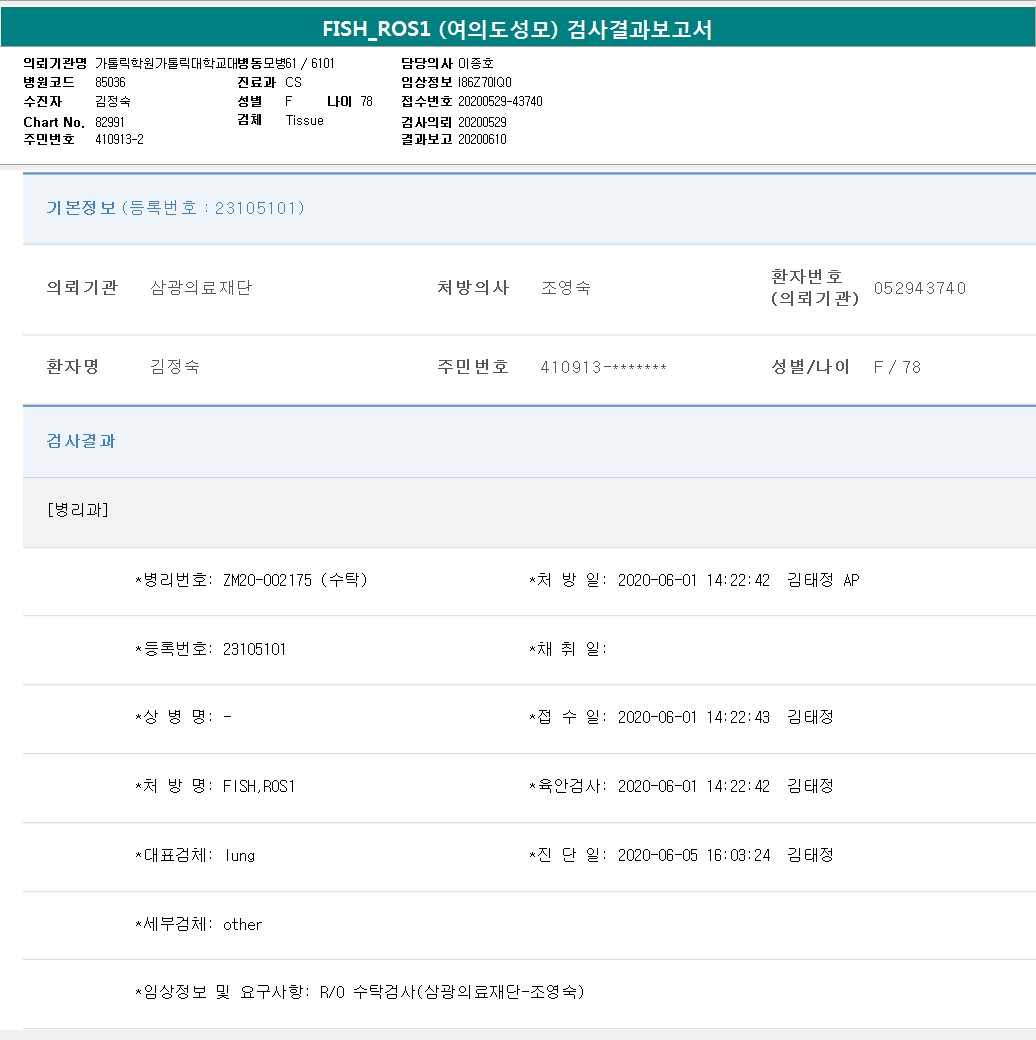Click the FISH_ROS1 report title header
Image resolution: width=1036 pixels, height=1040 pixels.
(x=517, y=29)
